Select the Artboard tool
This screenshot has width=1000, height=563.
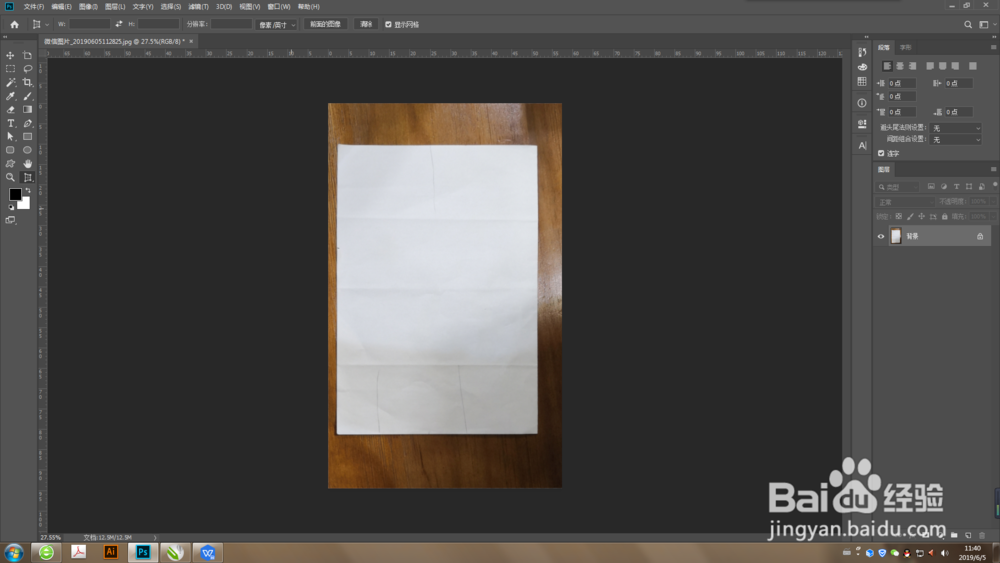27,55
